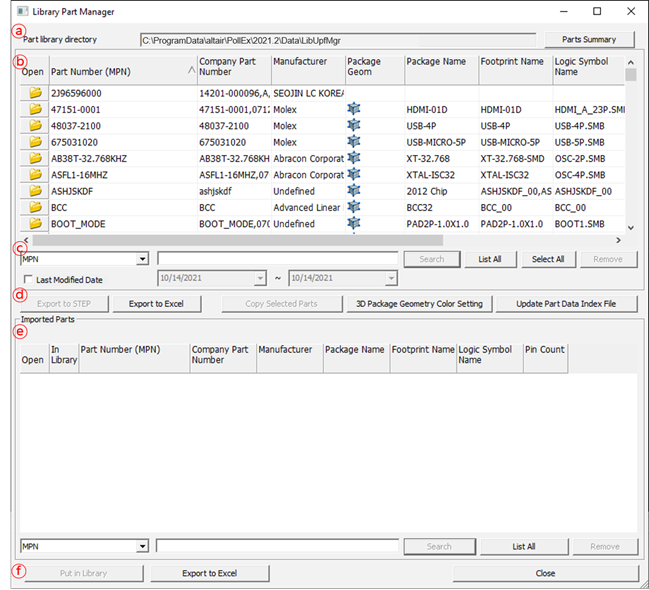The height and width of the screenshot is (590, 649).
Task: Click the Parts Summary button
Action: 589,40
